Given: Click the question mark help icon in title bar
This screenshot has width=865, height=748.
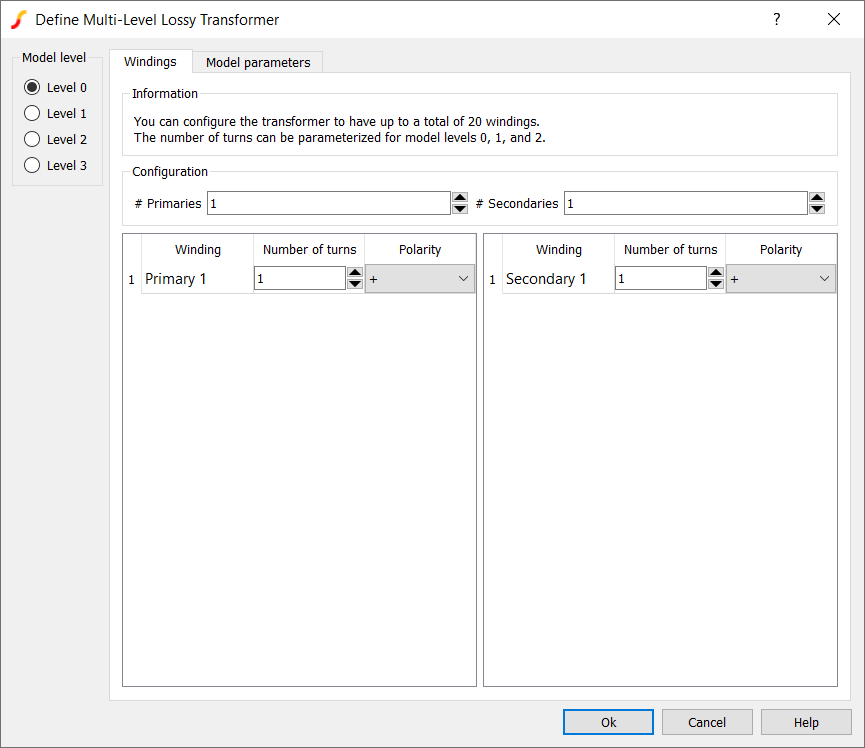Looking at the screenshot, I should pos(777,19).
